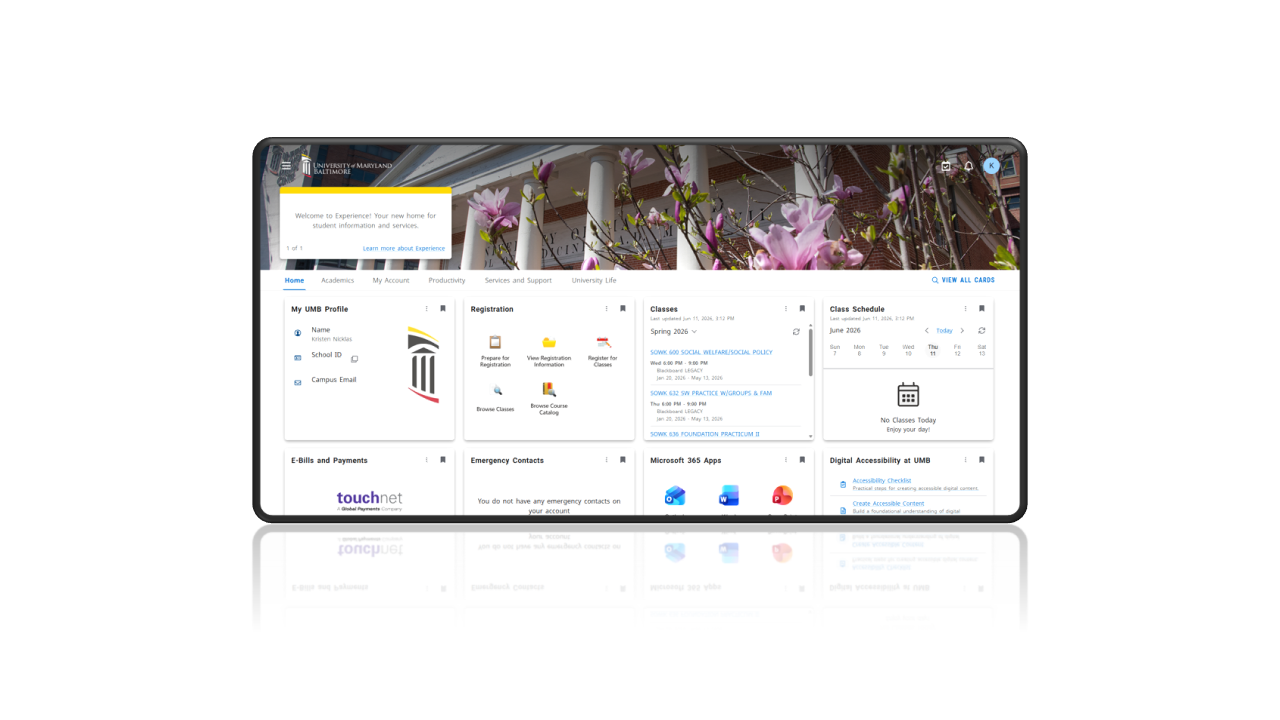The width and height of the screenshot is (1280, 720).
Task: Click the Campus Email envelope icon
Action: (x=298, y=382)
